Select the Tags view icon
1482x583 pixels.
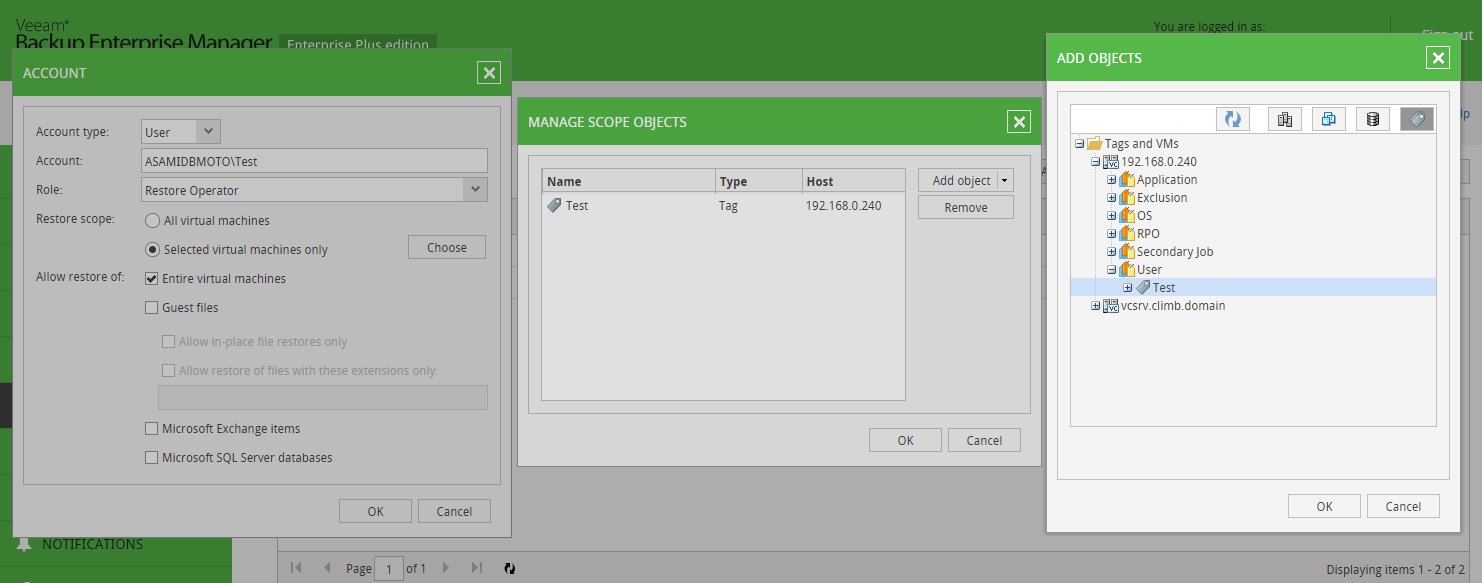coord(1417,119)
